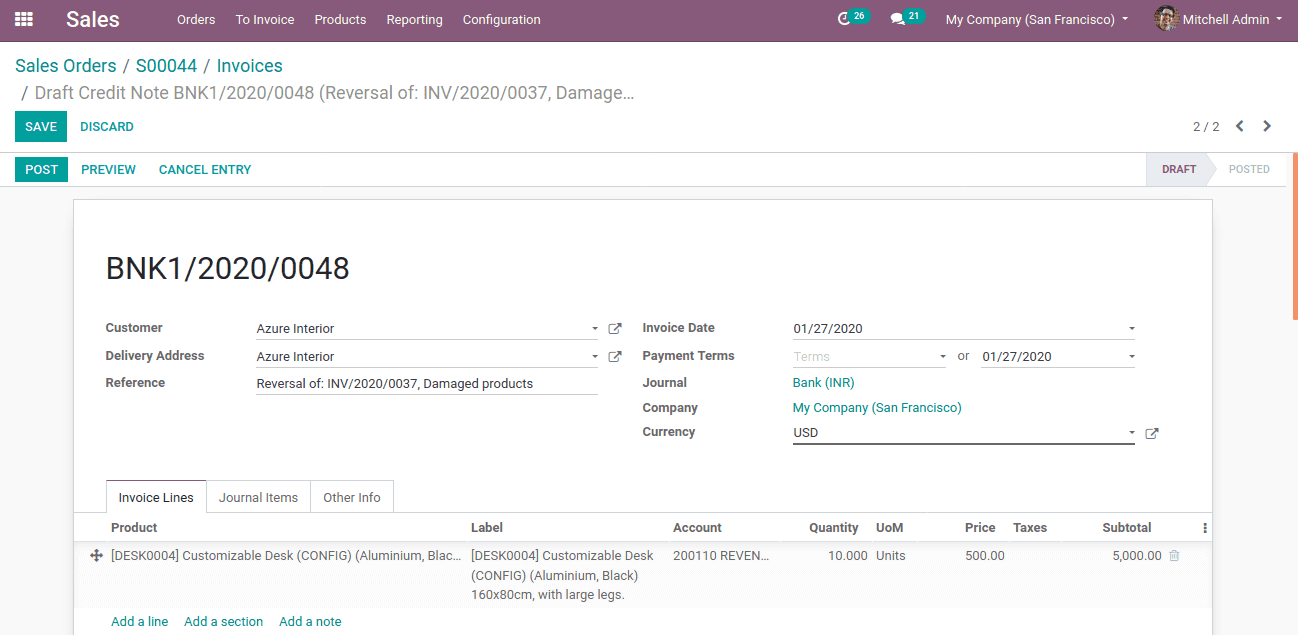Delete the DESK0004 invoice line trash icon

[1174, 556]
